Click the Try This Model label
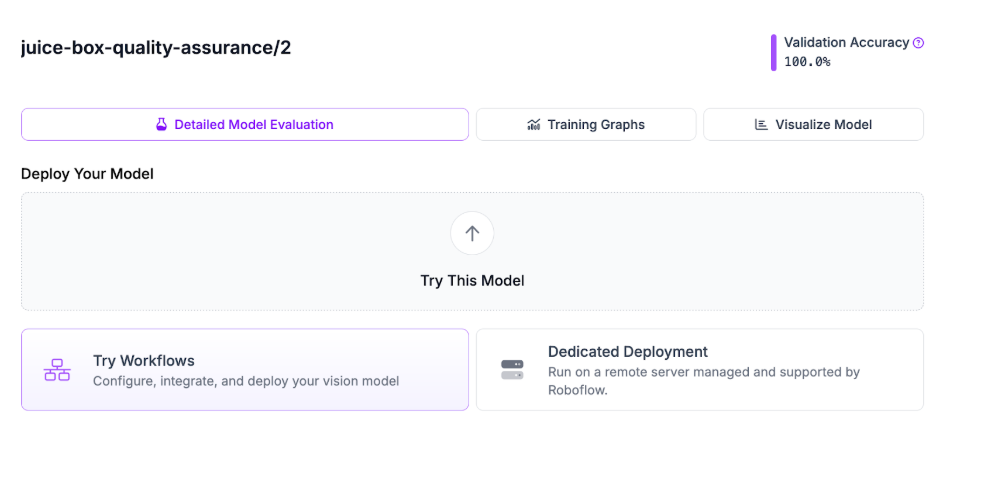The height and width of the screenshot is (482, 992). click(472, 281)
